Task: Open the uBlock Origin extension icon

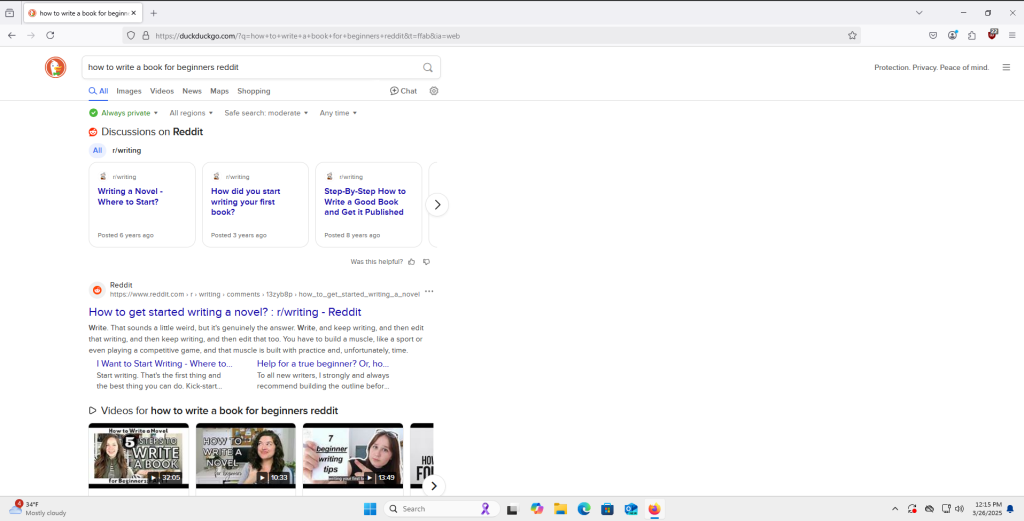Action: click(x=993, y=35)
